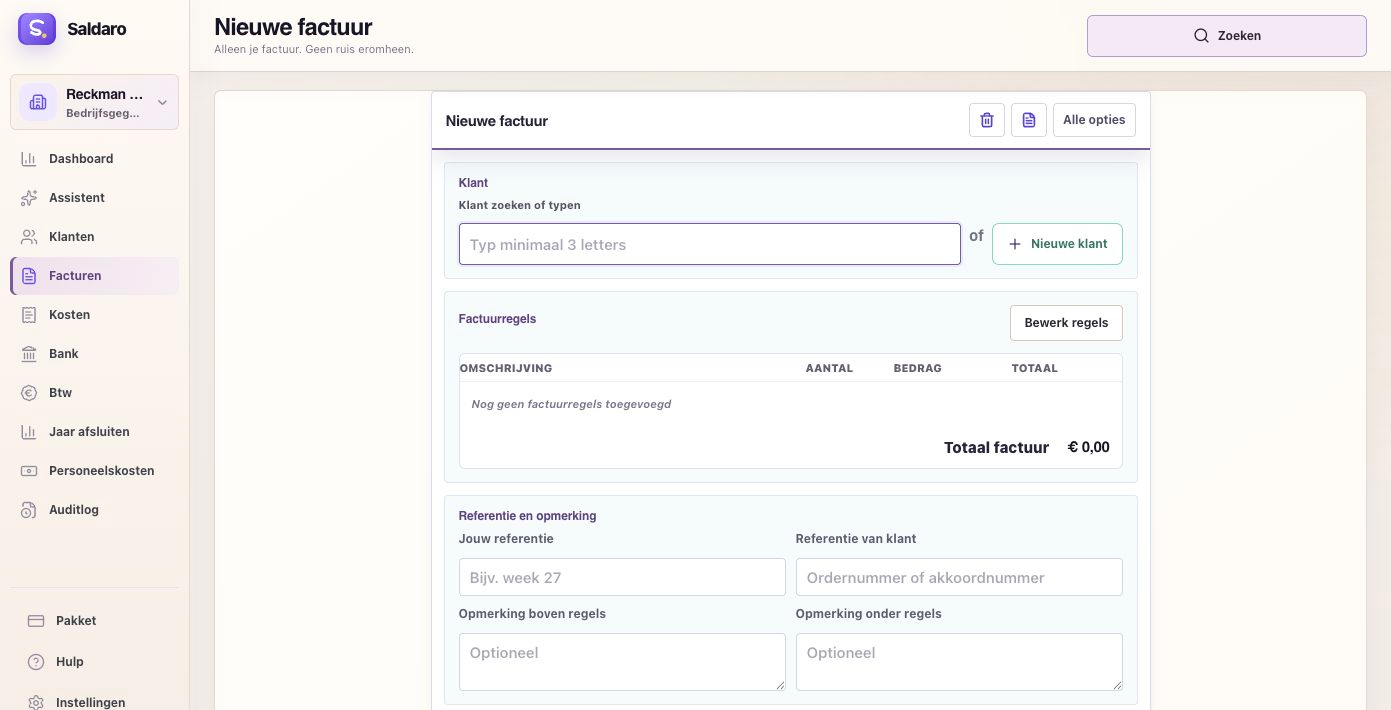Click the Personeelskosten money icon

point(29,471)
